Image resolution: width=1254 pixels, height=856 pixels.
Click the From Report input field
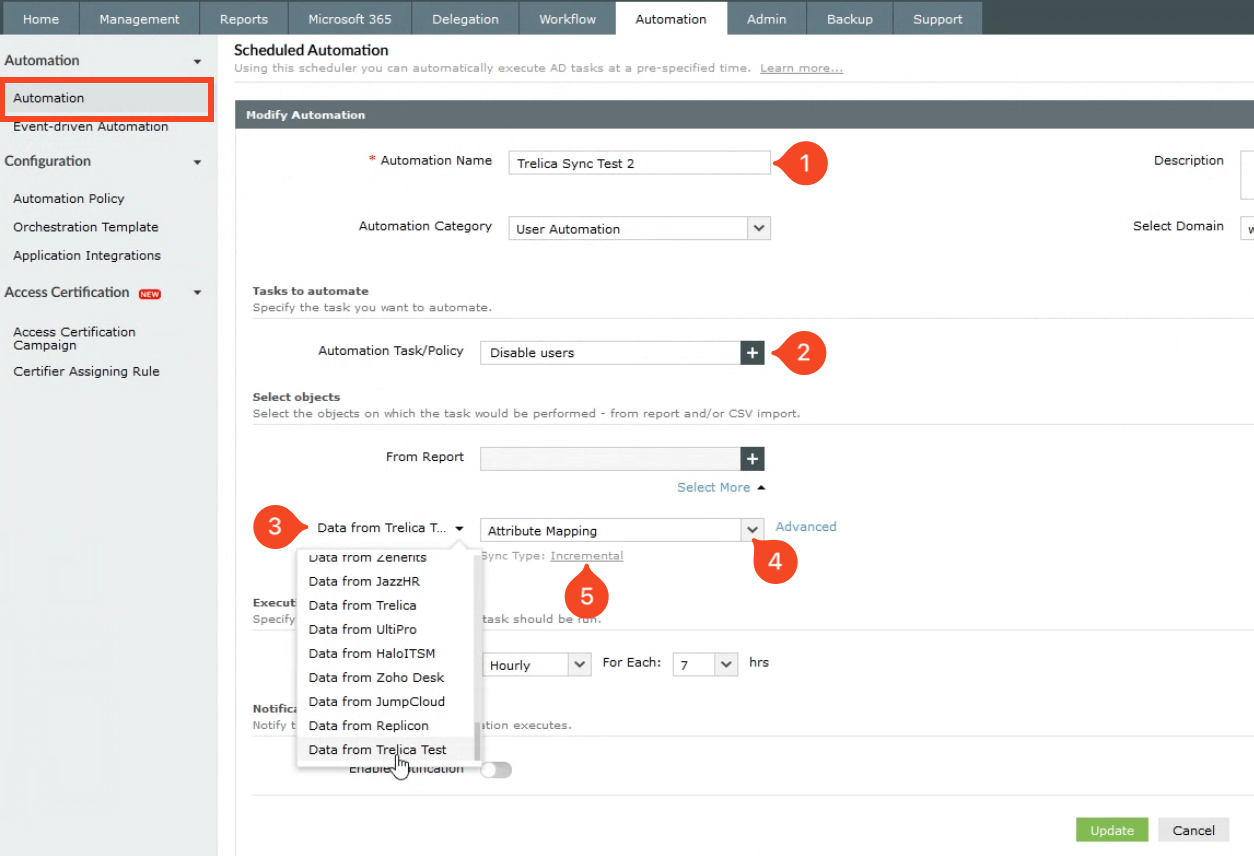tap(610, 459)
